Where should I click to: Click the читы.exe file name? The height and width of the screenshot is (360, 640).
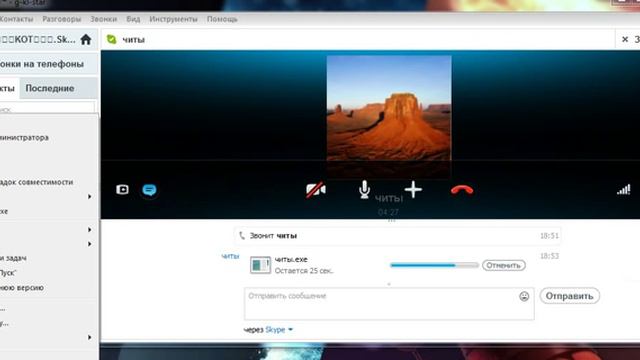(291, 259)
